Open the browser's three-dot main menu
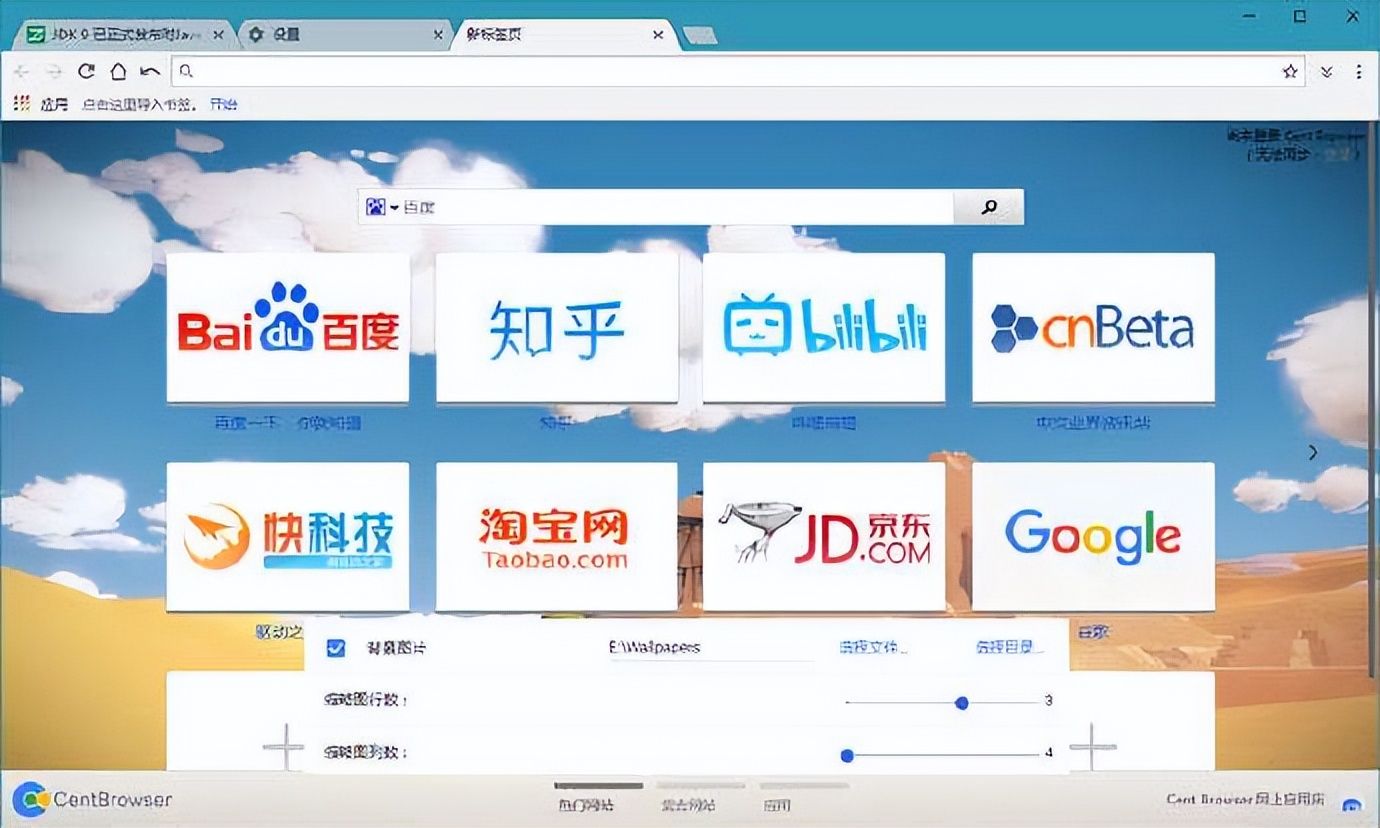 [1358, 72]
